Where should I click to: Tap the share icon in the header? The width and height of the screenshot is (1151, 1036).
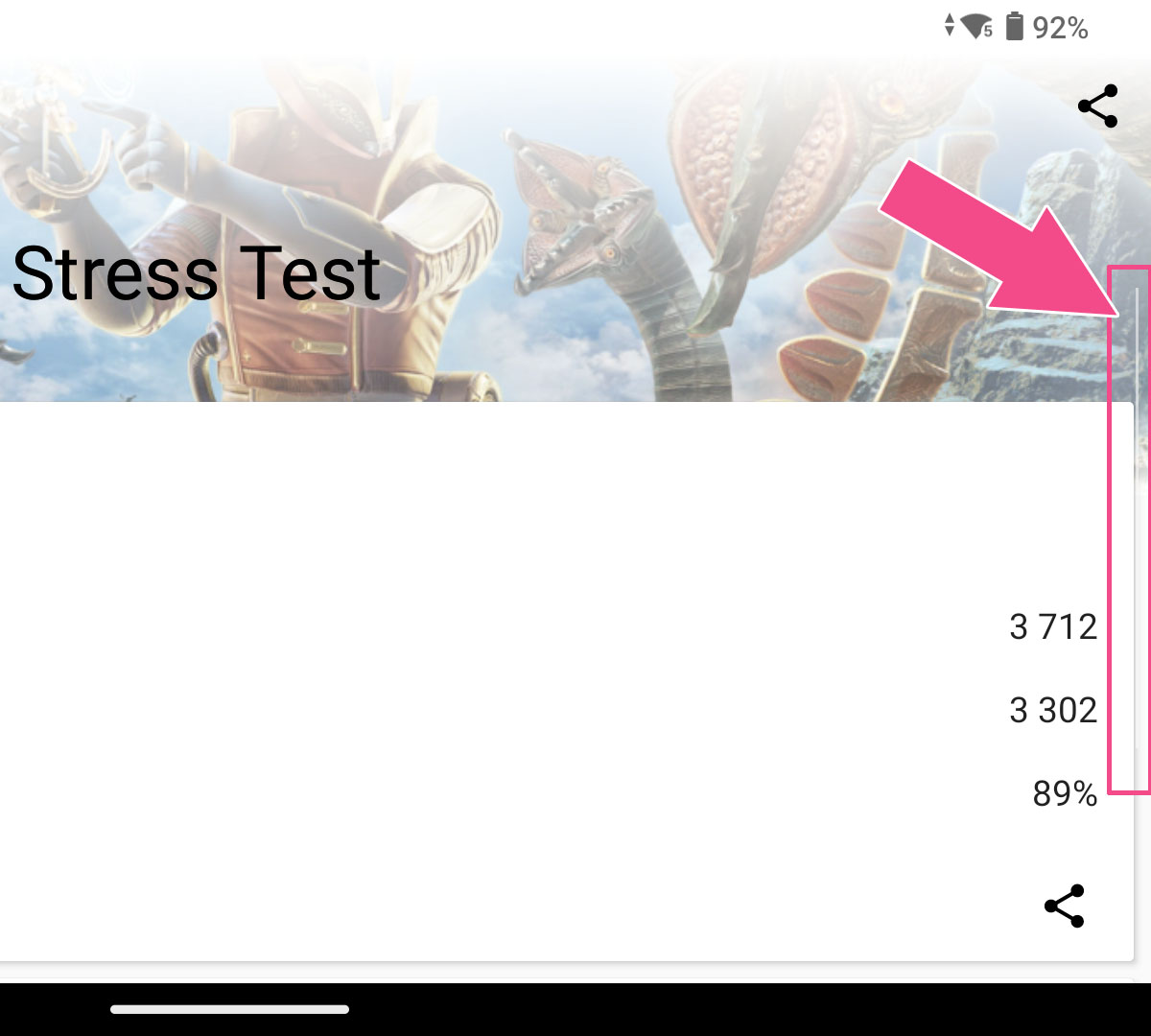tap(1097, 106)
